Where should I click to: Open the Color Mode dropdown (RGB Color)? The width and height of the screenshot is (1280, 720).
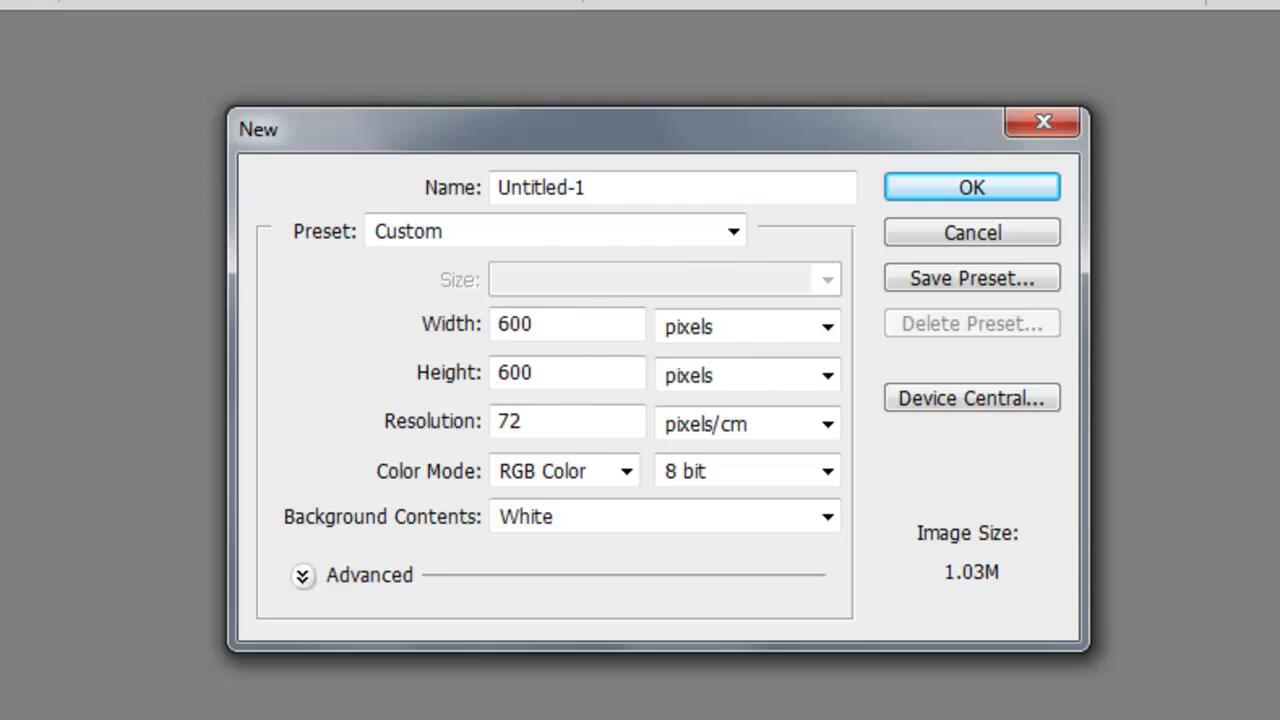565,471
